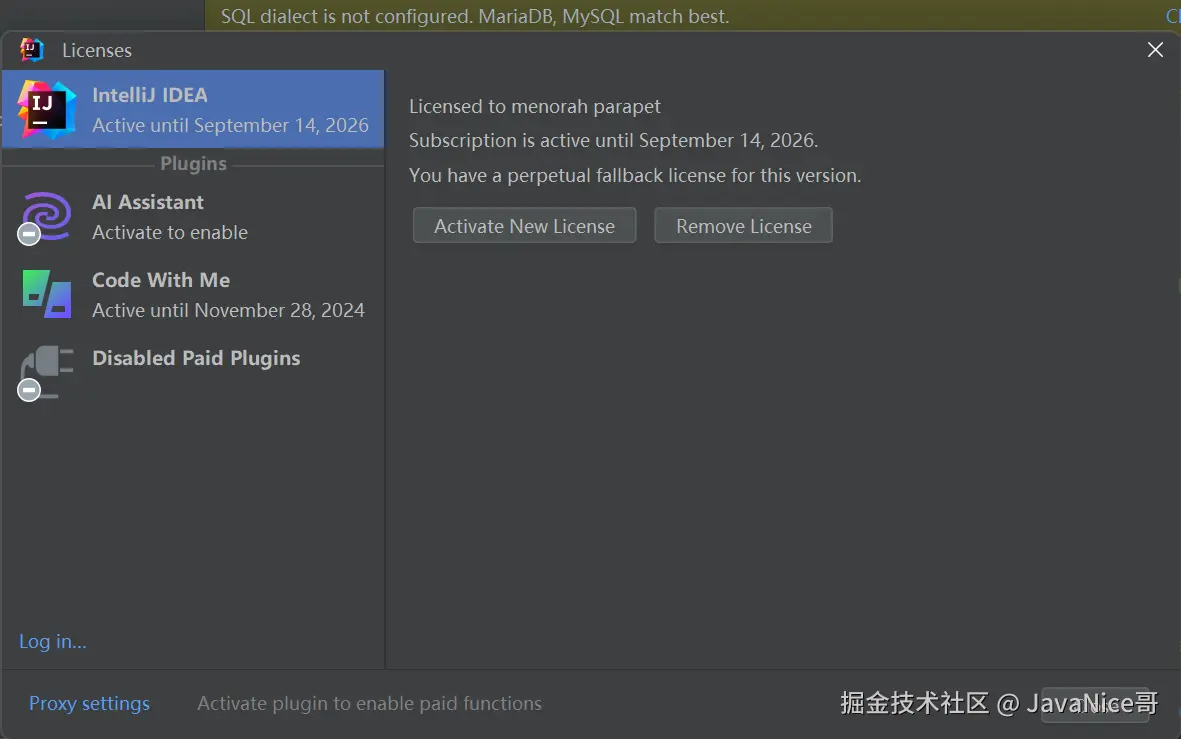Select the Disabled Paid Plugins entry

point(193,373)
